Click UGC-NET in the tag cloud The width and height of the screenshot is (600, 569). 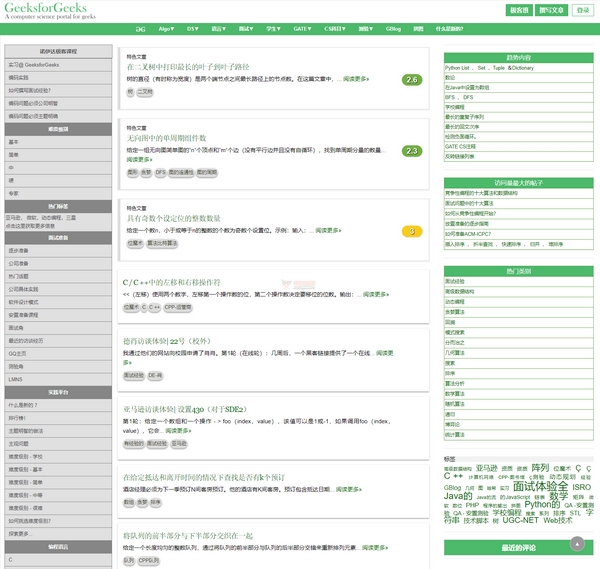point(520,520)
